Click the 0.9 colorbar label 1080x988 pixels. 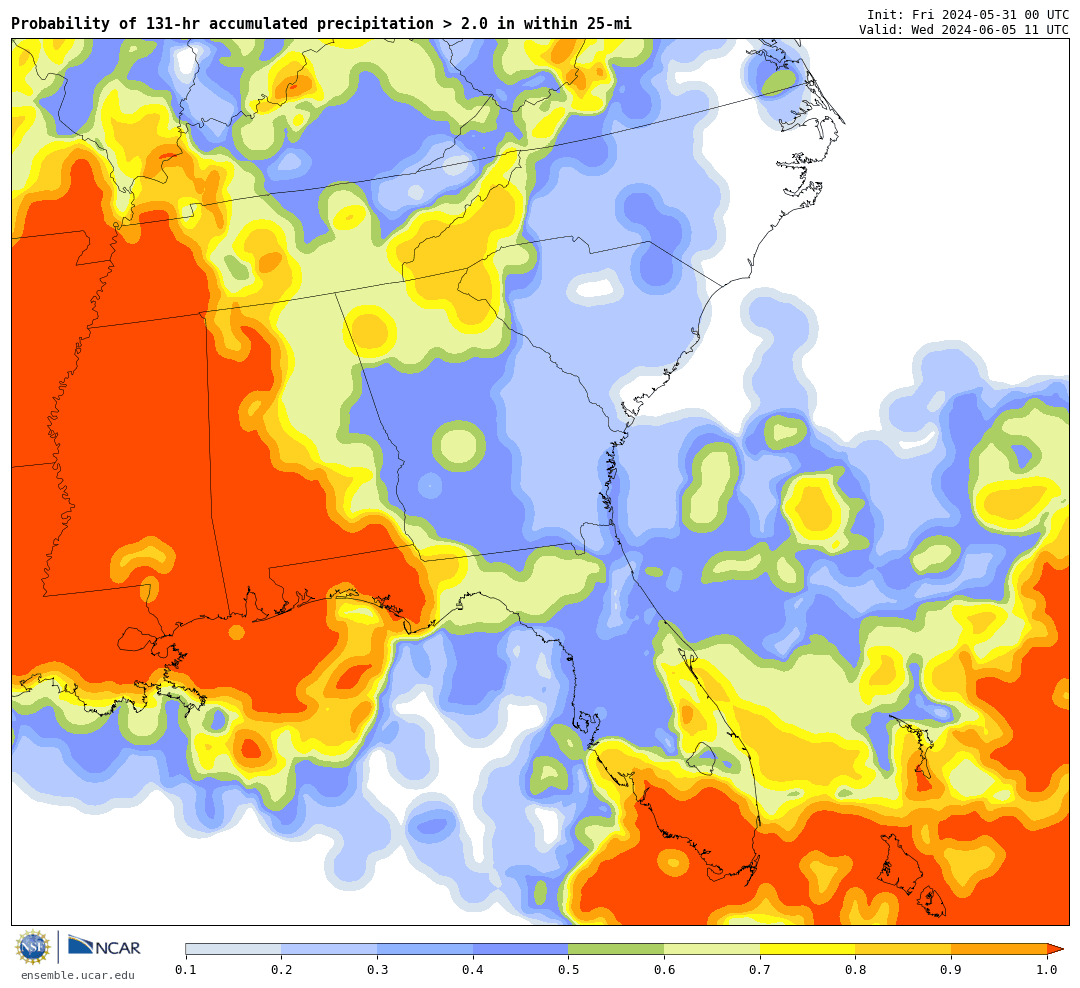click(x=952, y=970)
